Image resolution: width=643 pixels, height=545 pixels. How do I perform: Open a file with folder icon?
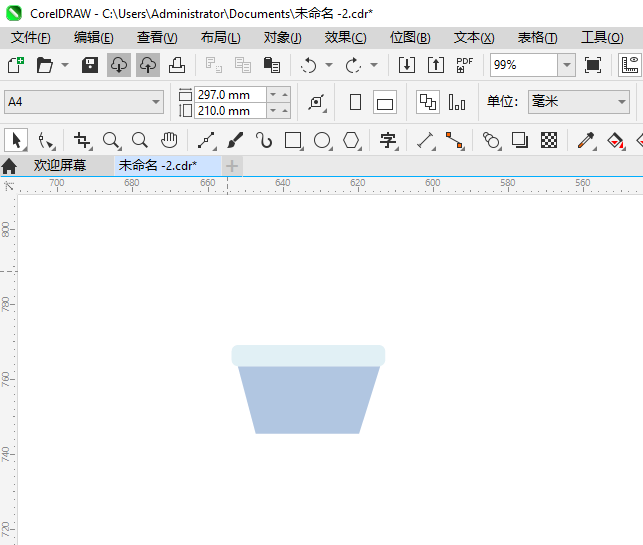point(44,65)
